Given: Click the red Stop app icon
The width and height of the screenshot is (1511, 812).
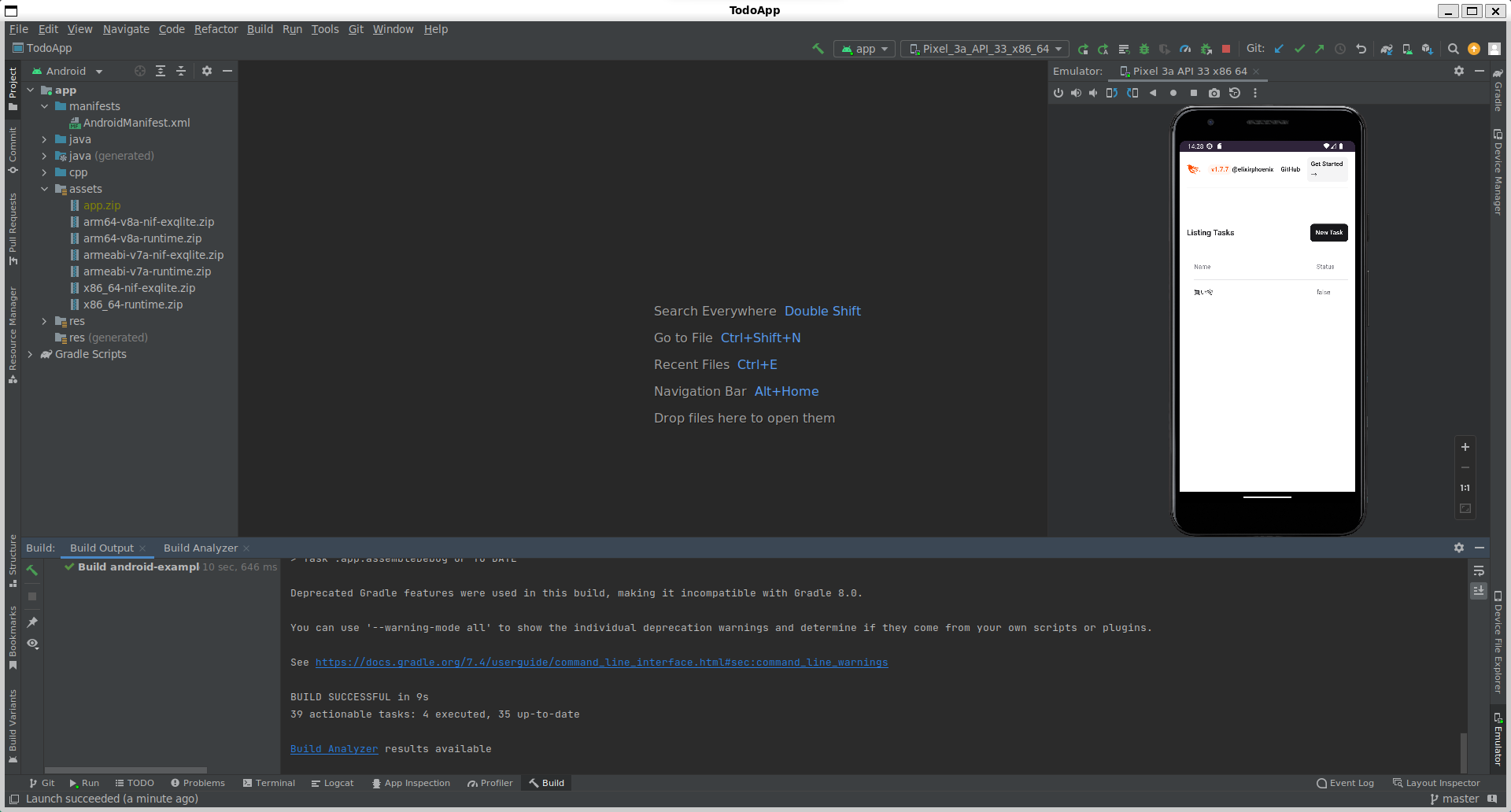Looking at the screenshot, I should click(x=1225, y=49).
